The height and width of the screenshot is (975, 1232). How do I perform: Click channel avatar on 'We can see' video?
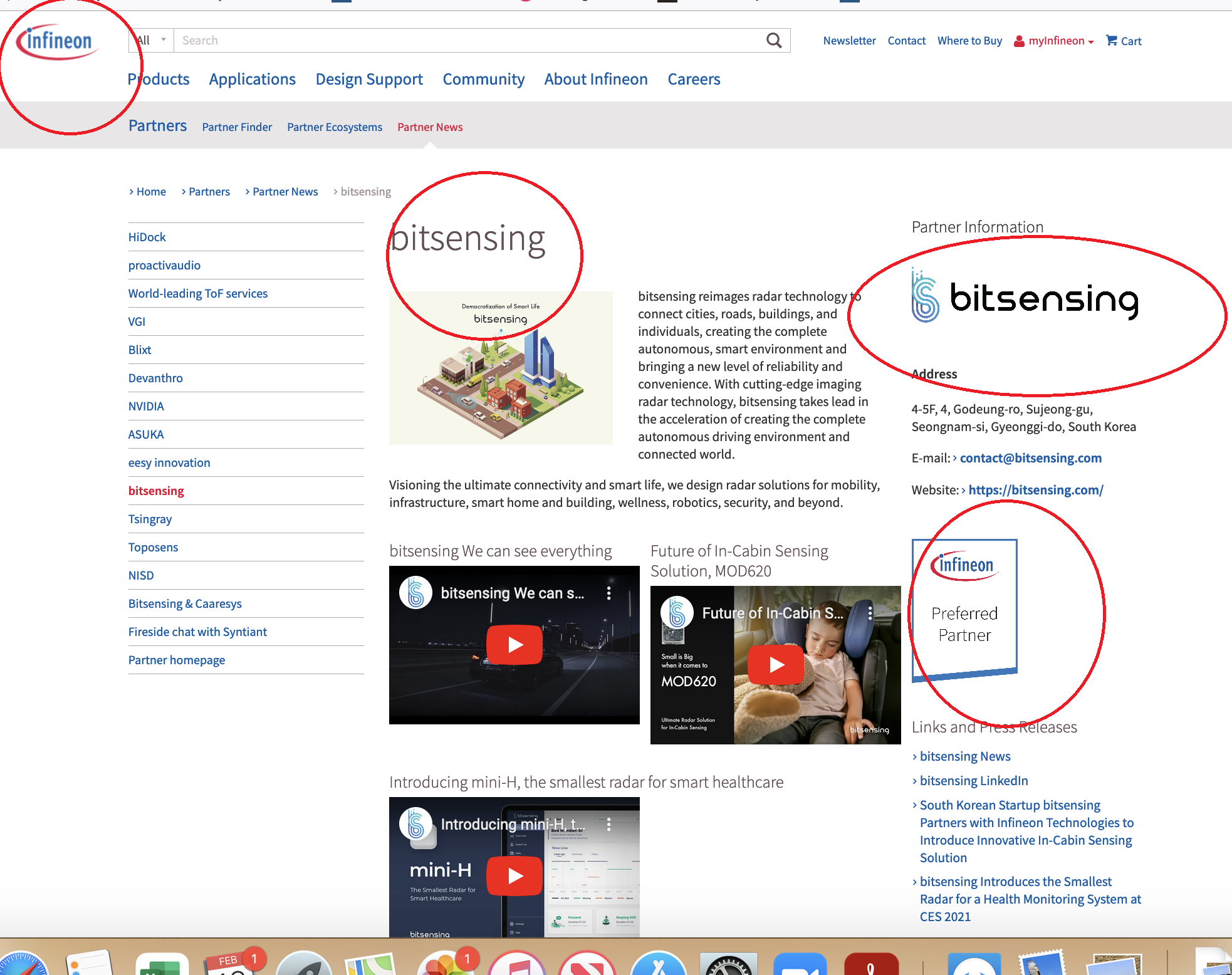(x=416, y=592)
